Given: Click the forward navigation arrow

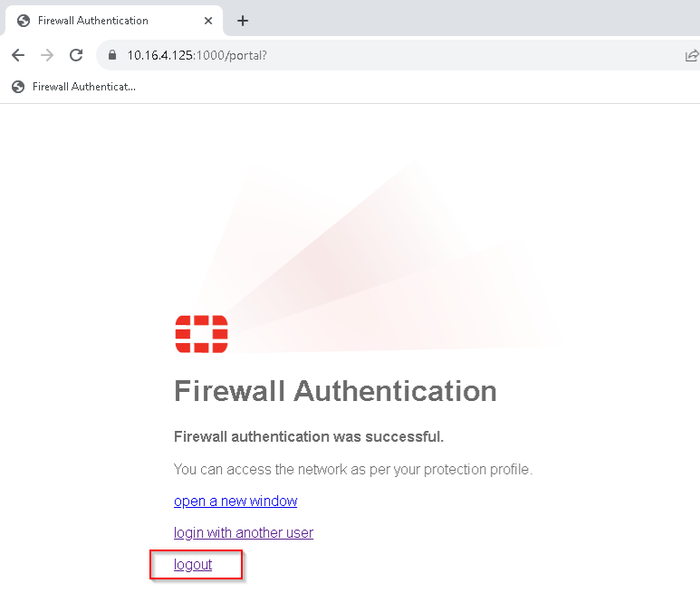Looking at the screenshot, I should 46,55.
